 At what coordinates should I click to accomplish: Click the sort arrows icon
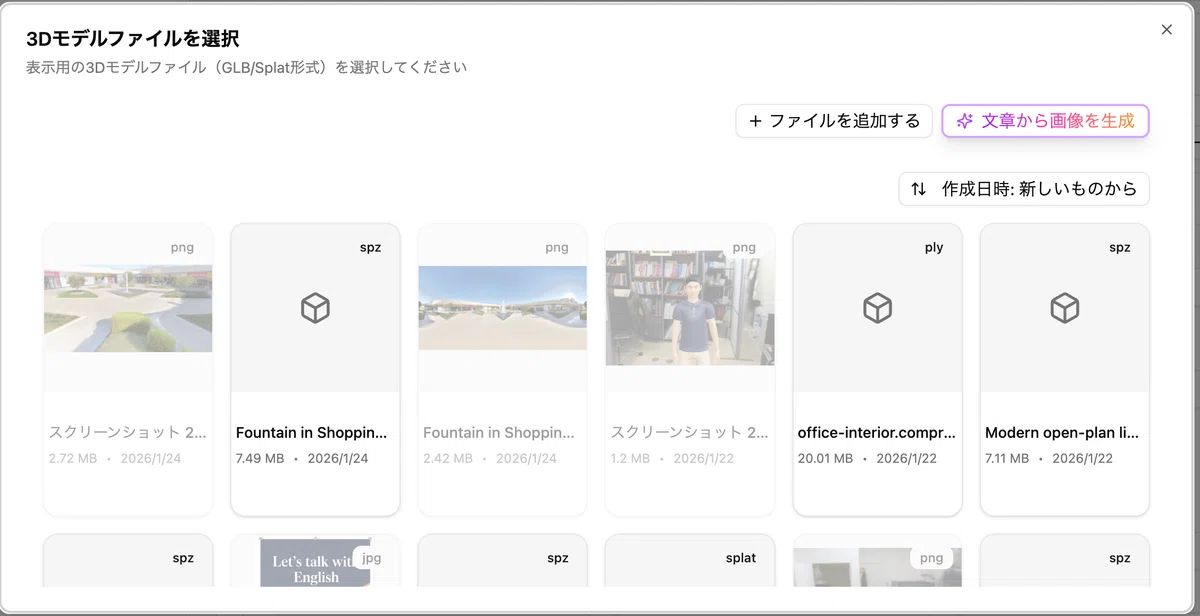coord(918,189)
